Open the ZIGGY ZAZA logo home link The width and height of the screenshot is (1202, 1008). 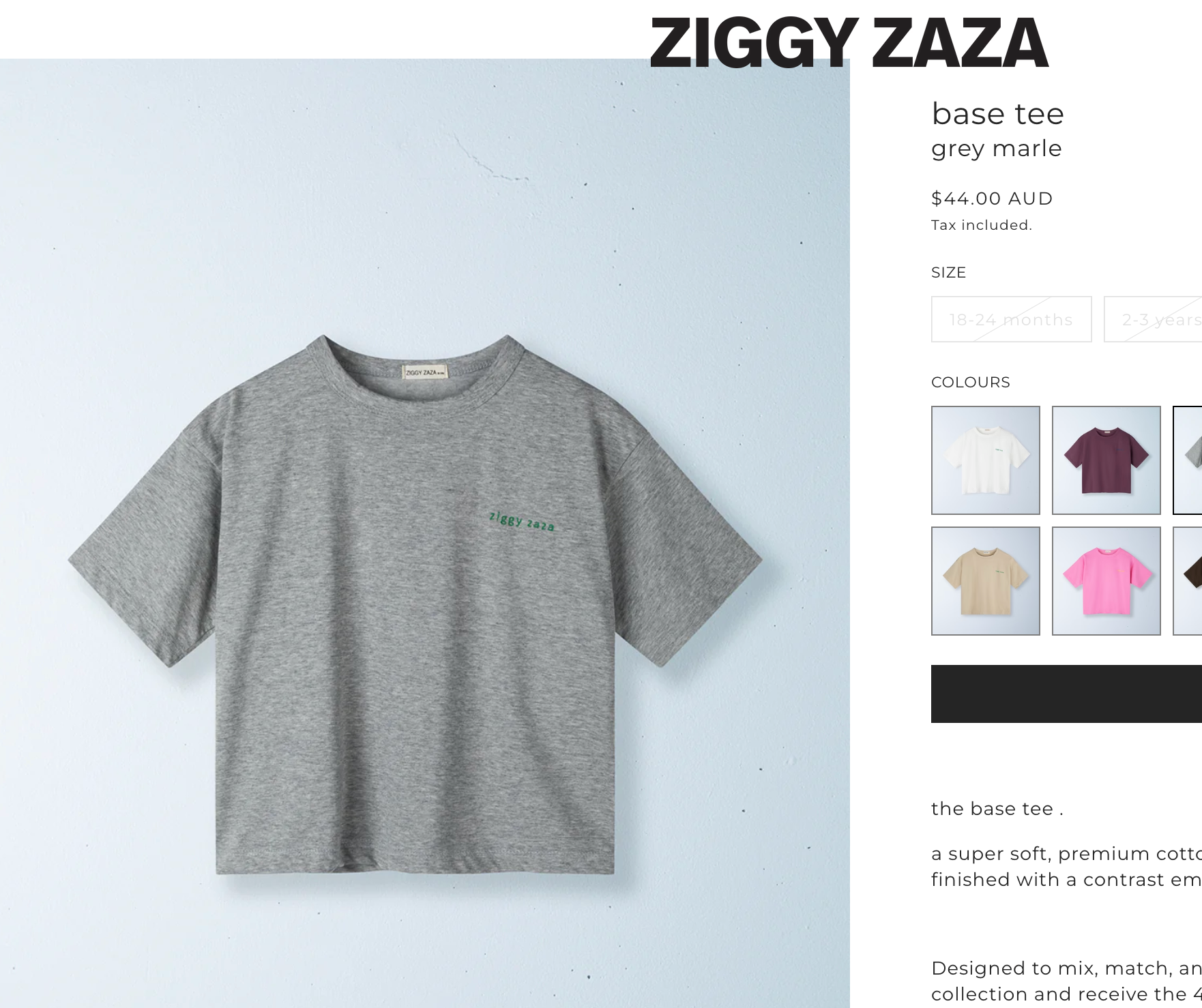click(849, 43)
